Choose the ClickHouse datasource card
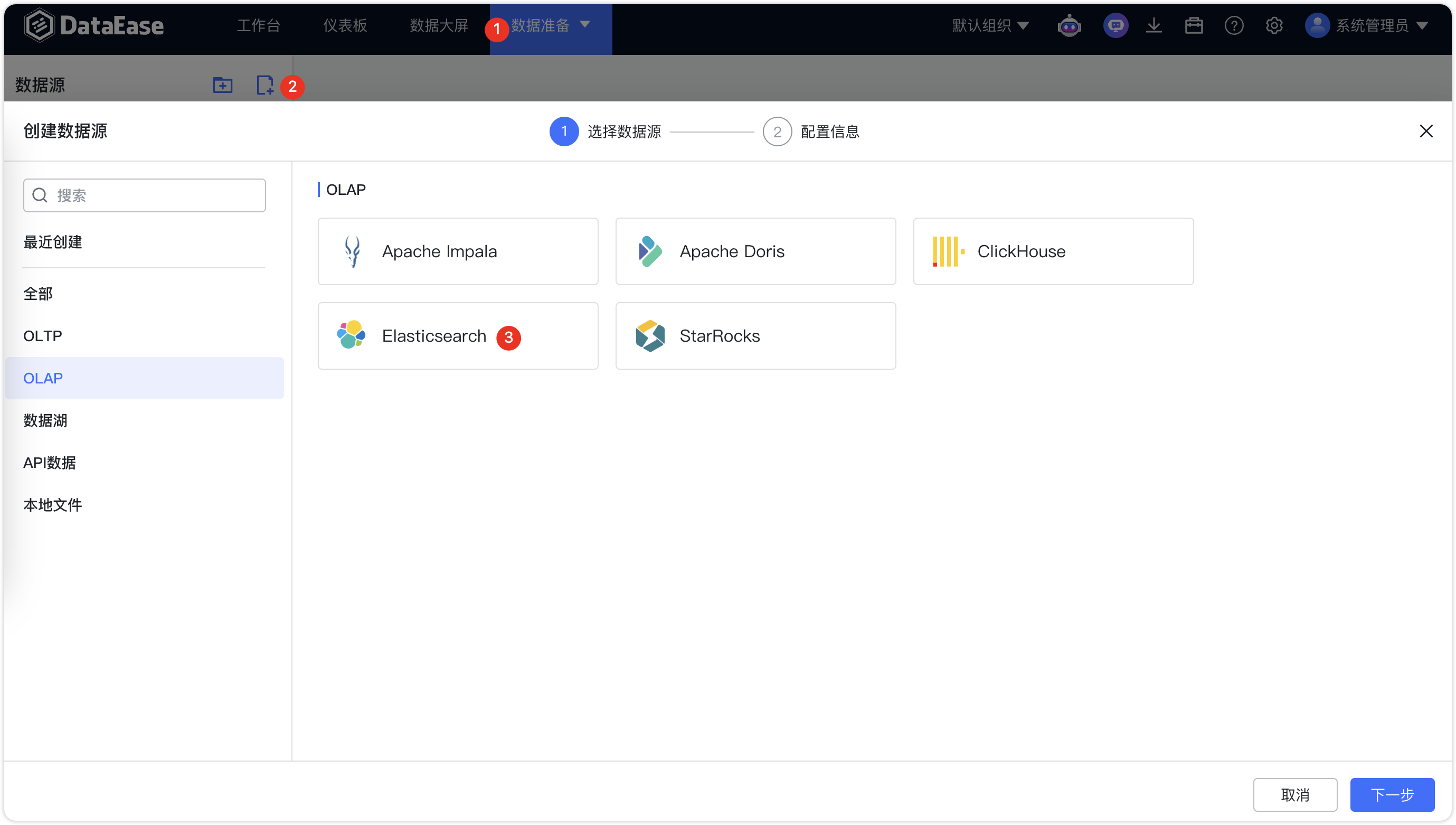The width and height of the screenshot is (1456, 825). 1053,251
